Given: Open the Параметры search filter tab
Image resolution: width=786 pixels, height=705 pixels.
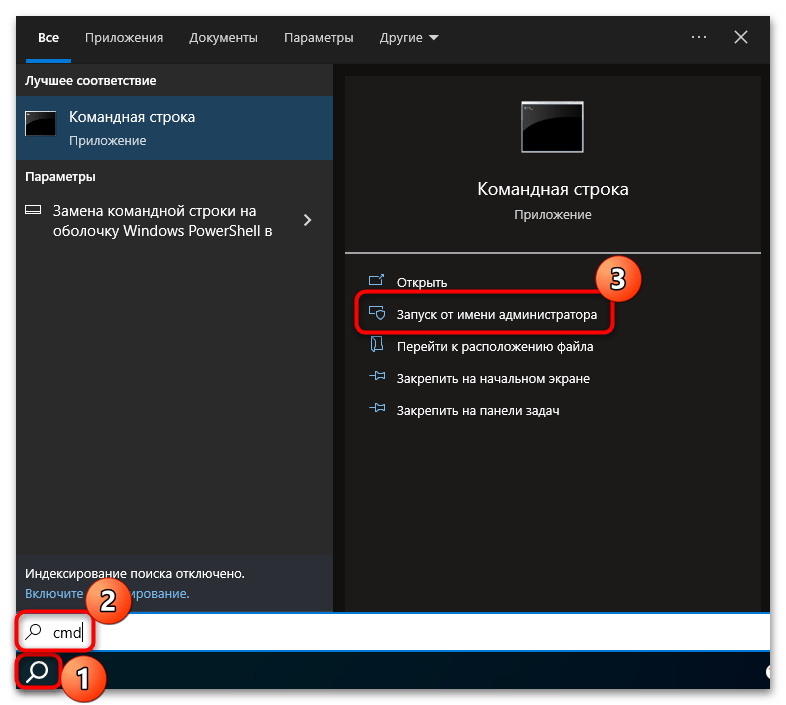Looking at the screenshot, I should pyautogui.click(x=318, y=38).
